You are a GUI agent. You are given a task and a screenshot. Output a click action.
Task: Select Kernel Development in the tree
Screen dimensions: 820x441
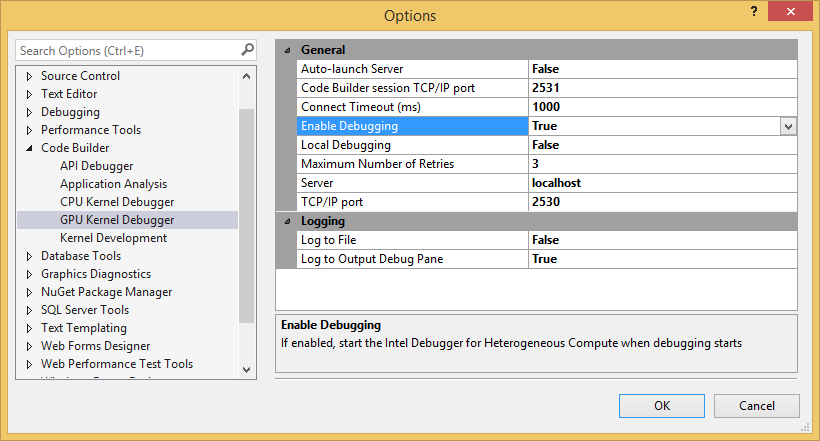pyautogui.click(x=113, y=238)
